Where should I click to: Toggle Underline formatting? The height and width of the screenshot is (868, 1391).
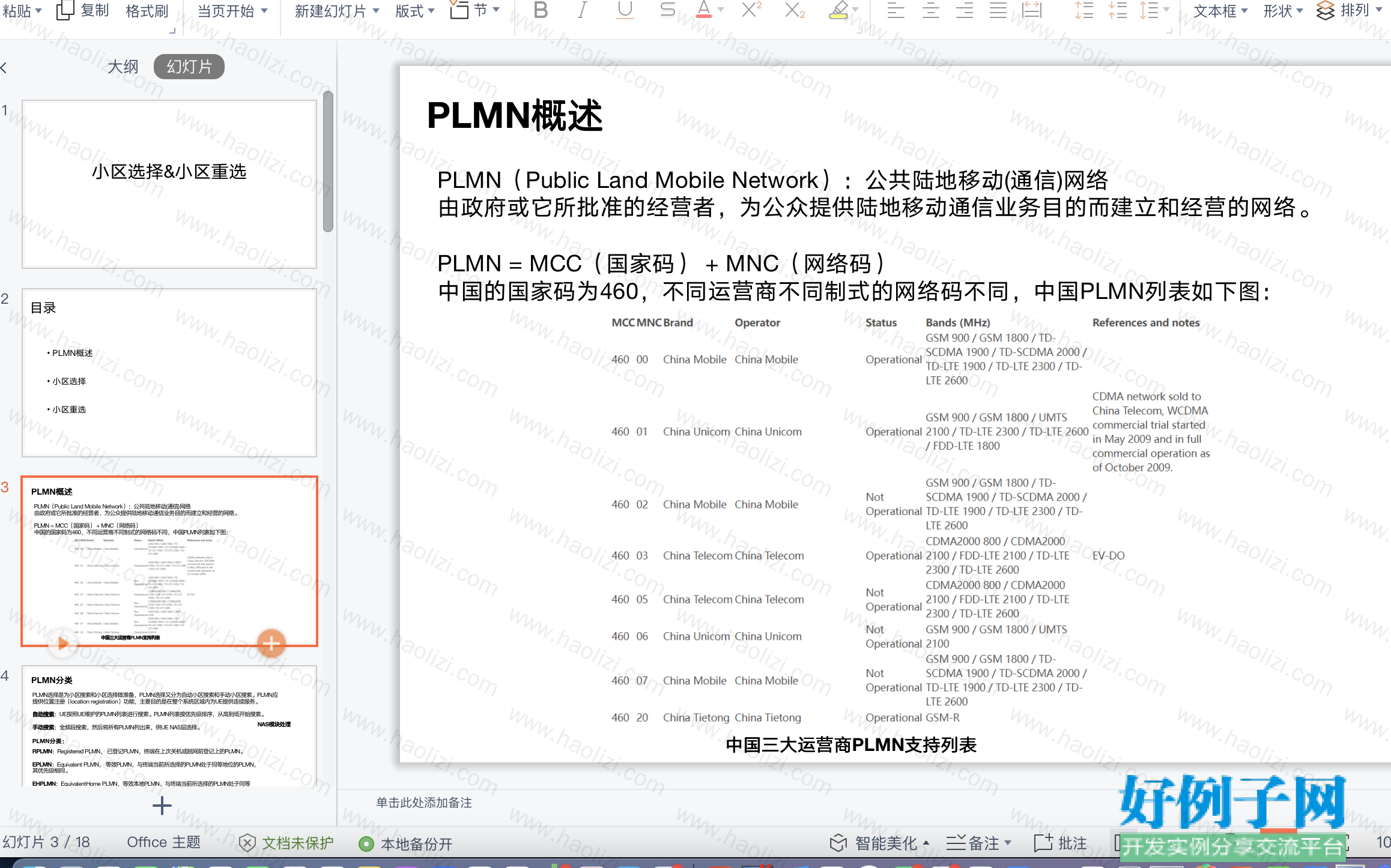625,10
